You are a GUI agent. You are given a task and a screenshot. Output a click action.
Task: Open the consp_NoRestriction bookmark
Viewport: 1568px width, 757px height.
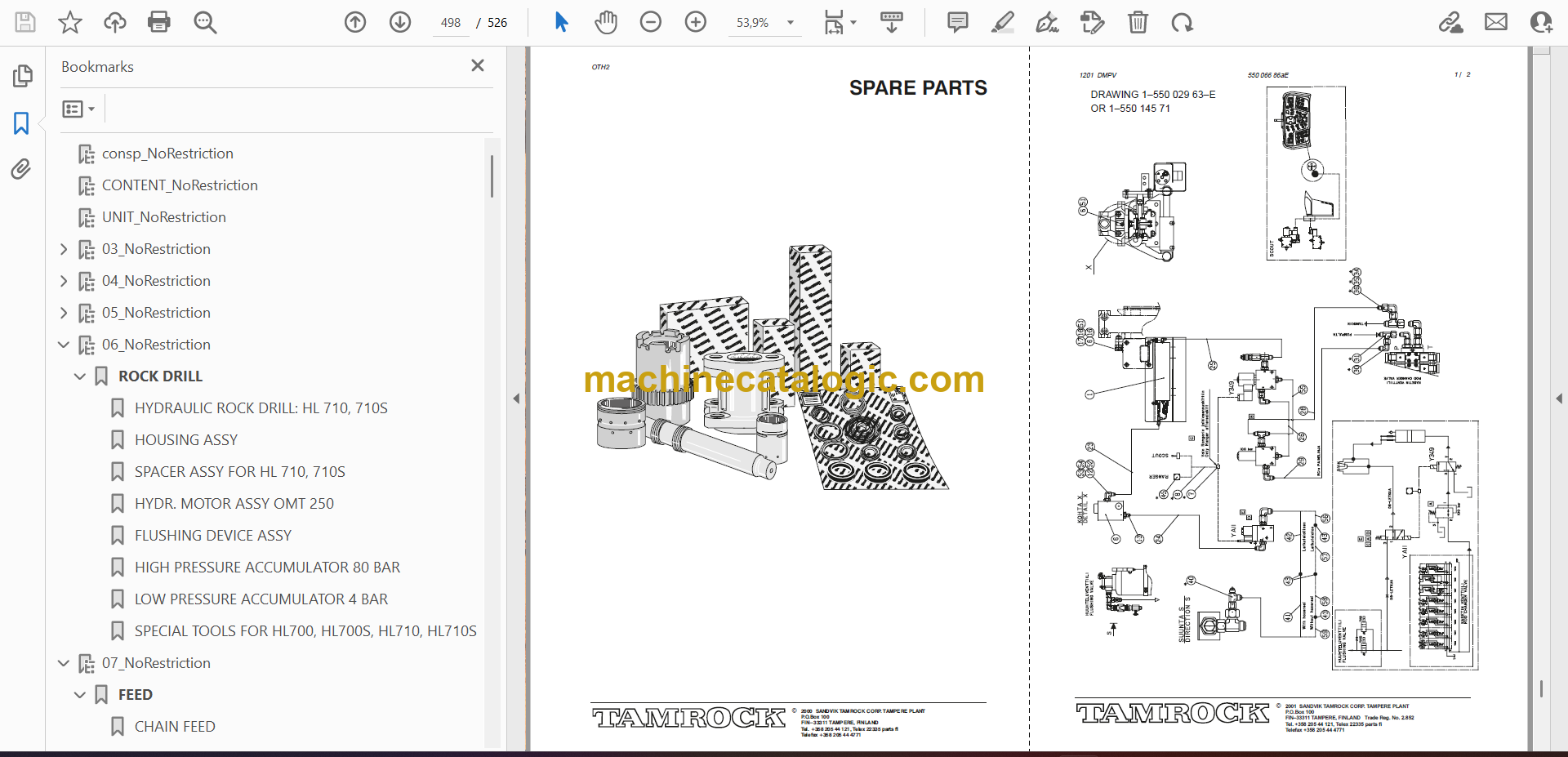tap(167, 154)
